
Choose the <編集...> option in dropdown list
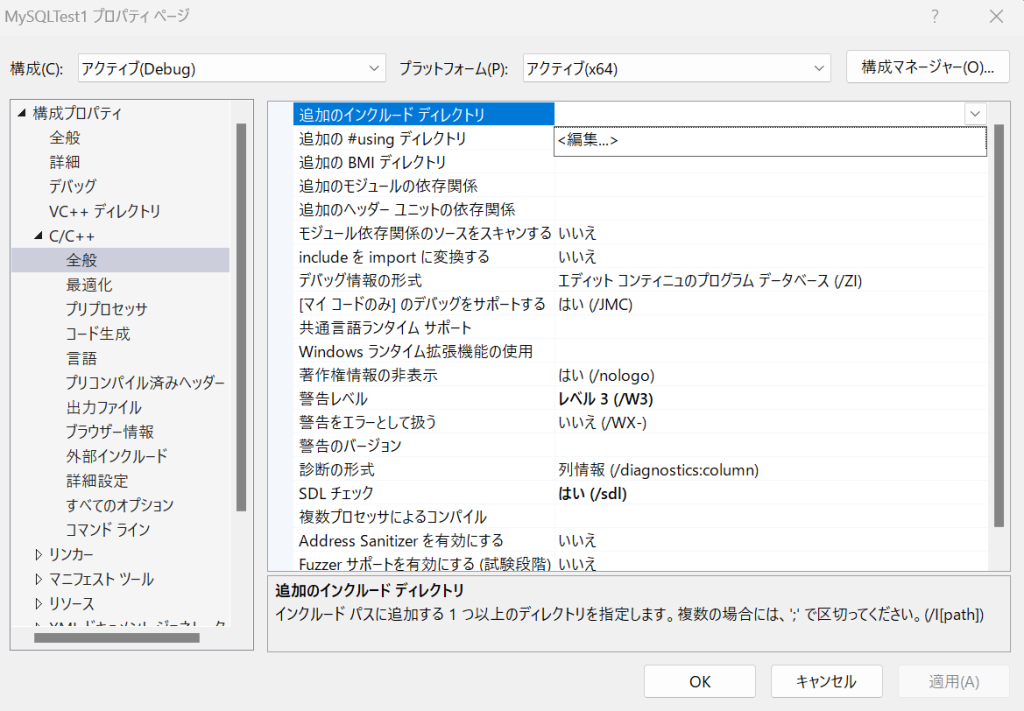pyautogui.click(x=588, y=141)
